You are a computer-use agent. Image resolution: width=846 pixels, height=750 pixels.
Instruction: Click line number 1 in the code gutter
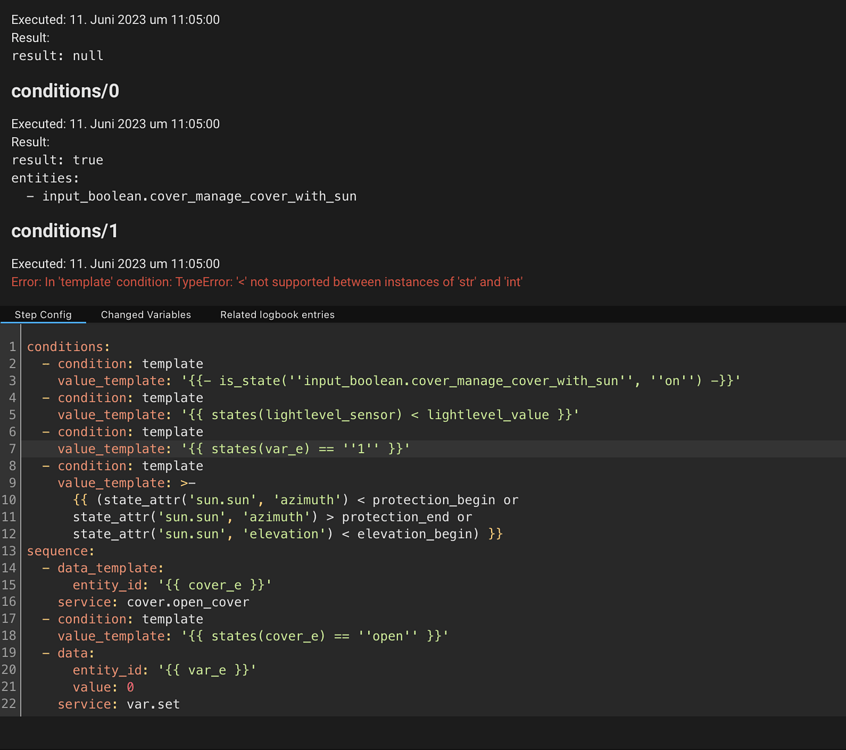(13, 347)
